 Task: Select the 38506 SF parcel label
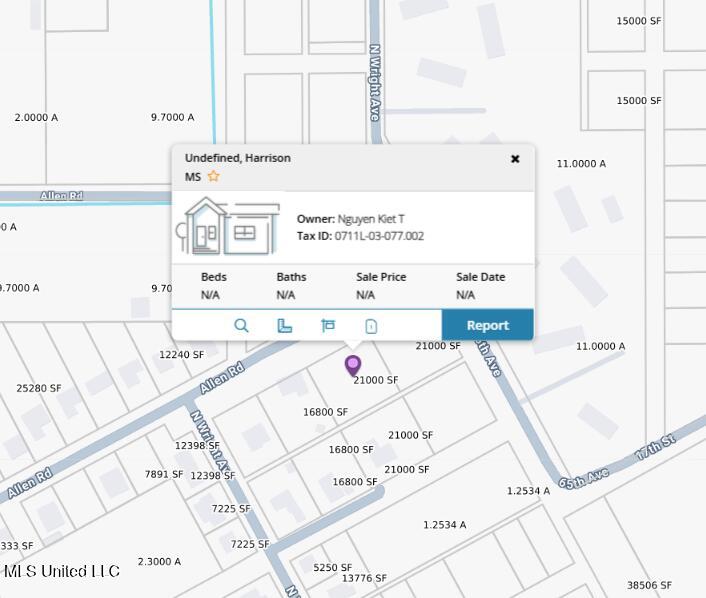(649, 585)
